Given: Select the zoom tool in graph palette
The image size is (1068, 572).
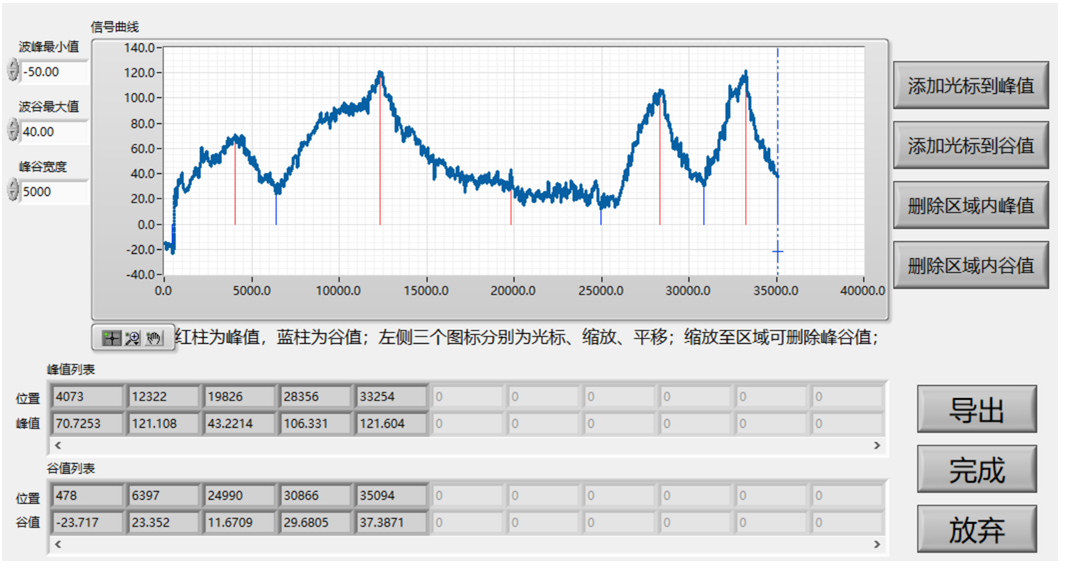Looking at the screenshot, I should pyautogui.click(x=132, y=338).
